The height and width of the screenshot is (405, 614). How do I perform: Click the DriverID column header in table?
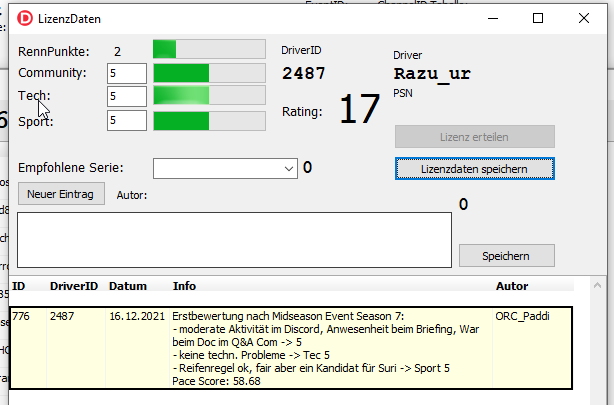73,286
